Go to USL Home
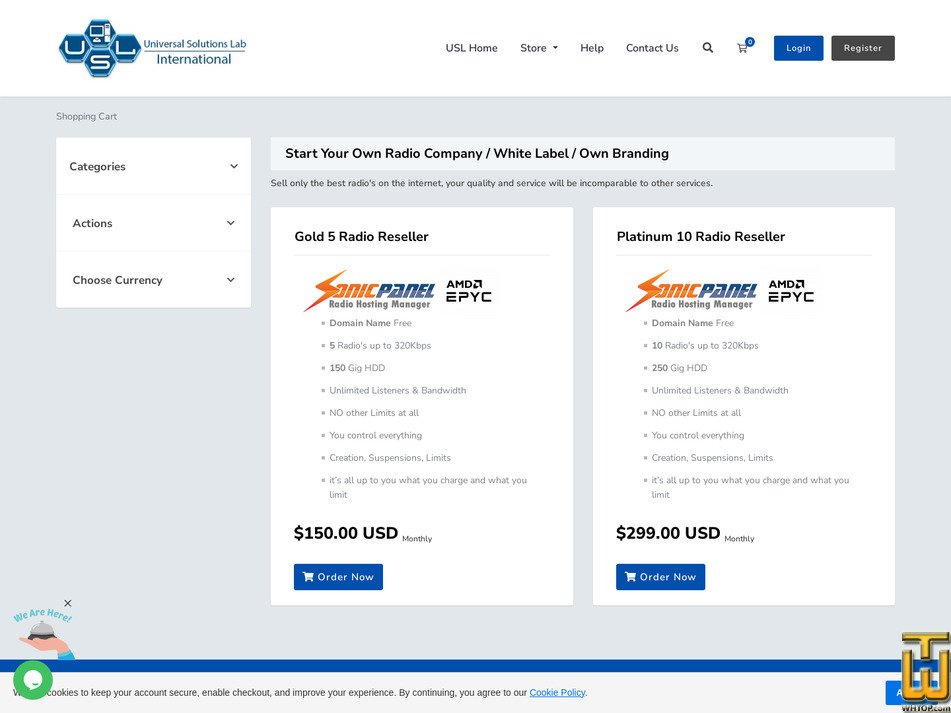The image size is (951, 713). (471, 48)
